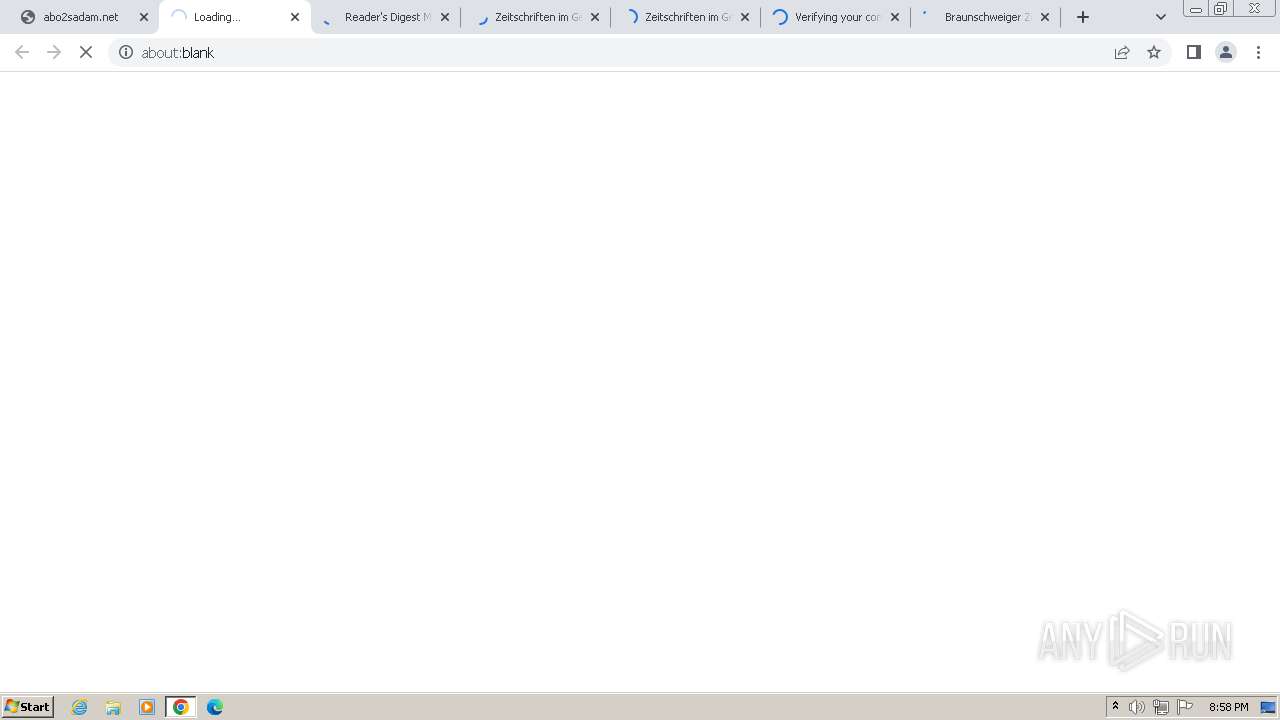Close the first Zeitschriften im tab

click(595, 17)
